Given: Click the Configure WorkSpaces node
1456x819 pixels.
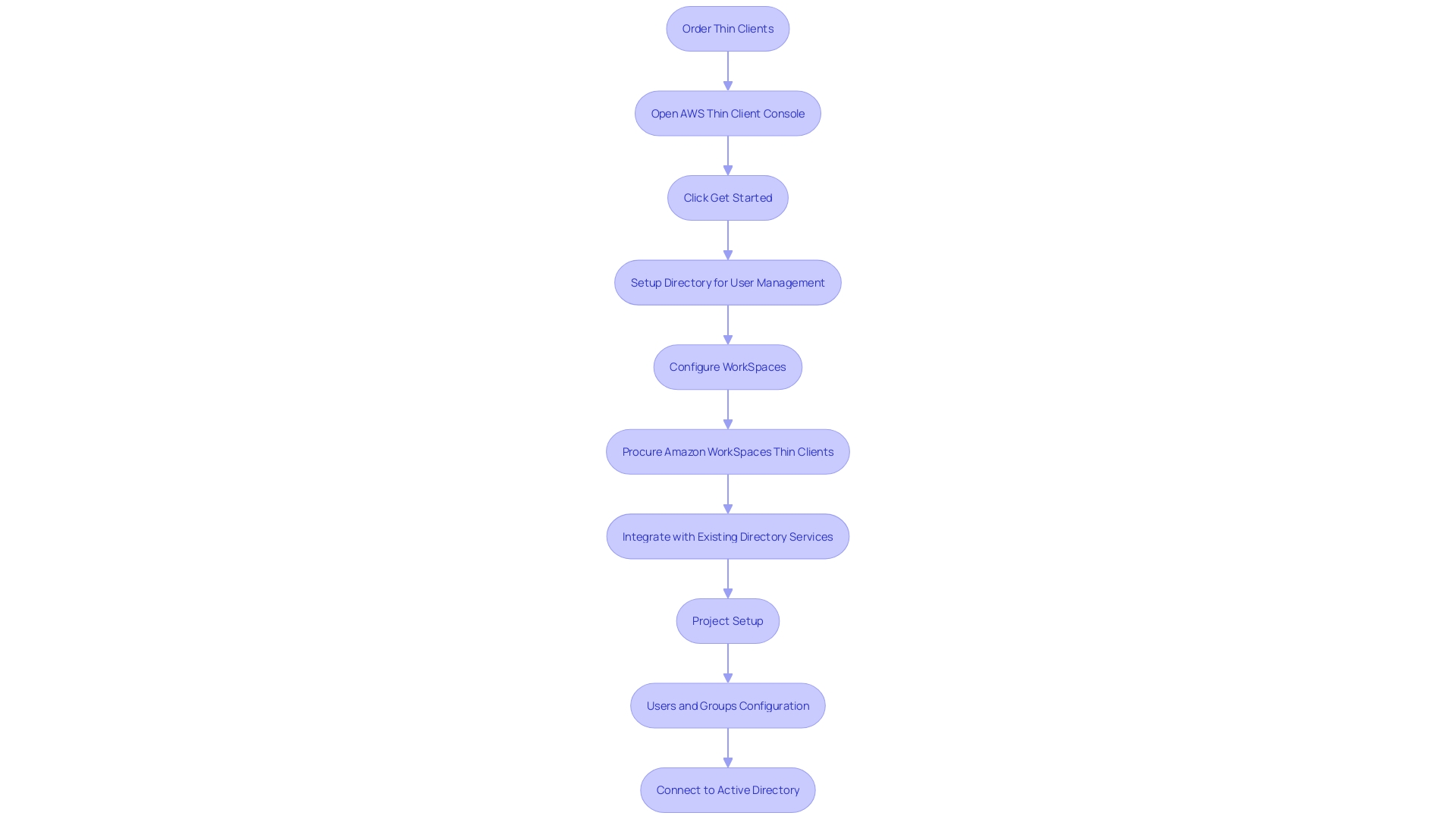Looking at the screenshot, I should pyautogui.click(x=728, y=367).
